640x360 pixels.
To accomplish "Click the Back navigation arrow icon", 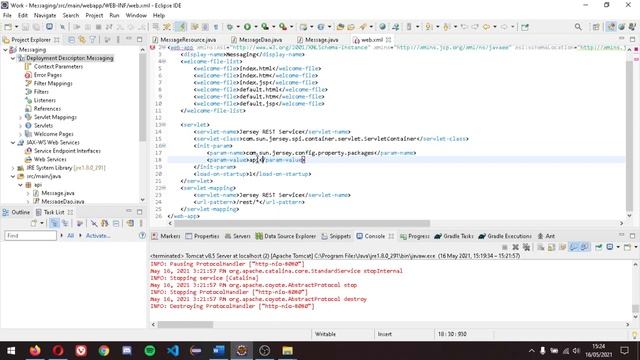I will [486, 27].
